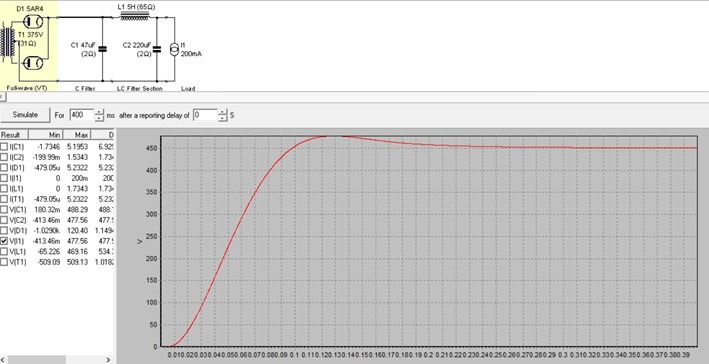709x364 pixels.
Task: Increase the reporting delay with up arrow
Action: 222,112
